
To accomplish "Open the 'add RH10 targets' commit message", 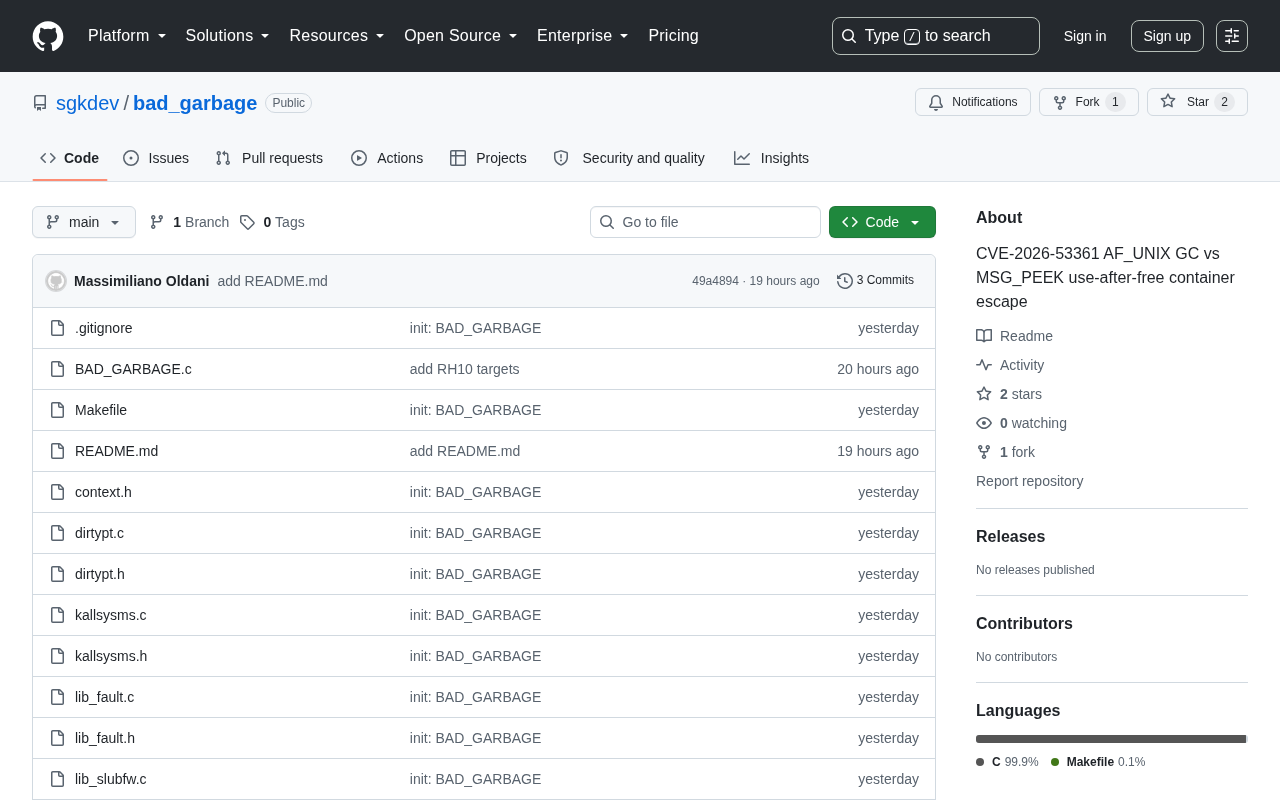I will (x=465, y=369).
